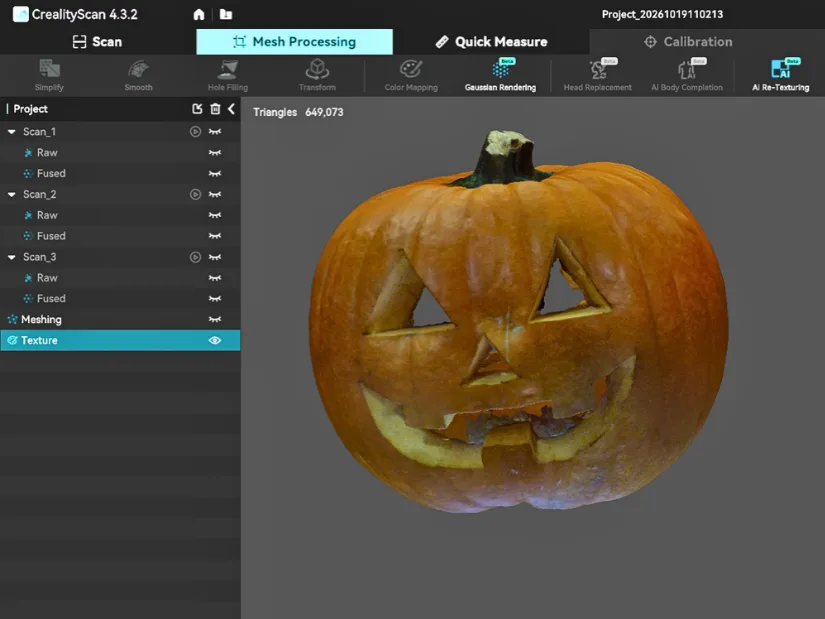Open the Simplify mesh tool

pyautogui.click(x=49, y=75)
